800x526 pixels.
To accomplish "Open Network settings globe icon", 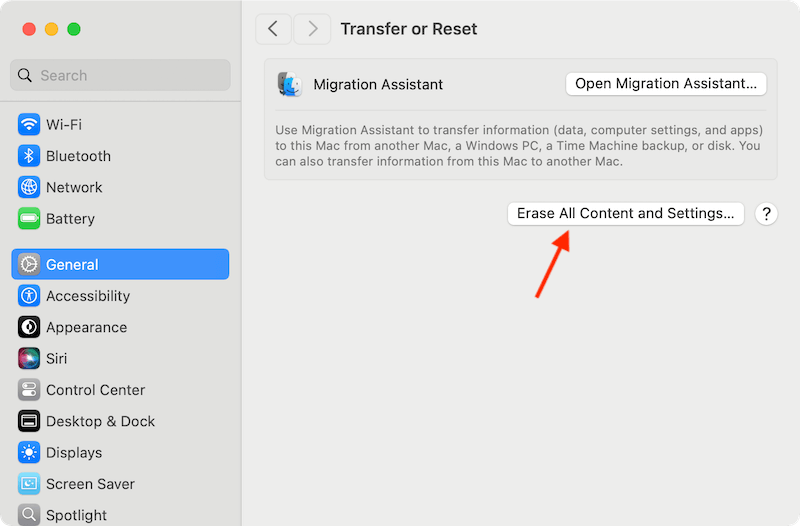I will pos(29,187).
